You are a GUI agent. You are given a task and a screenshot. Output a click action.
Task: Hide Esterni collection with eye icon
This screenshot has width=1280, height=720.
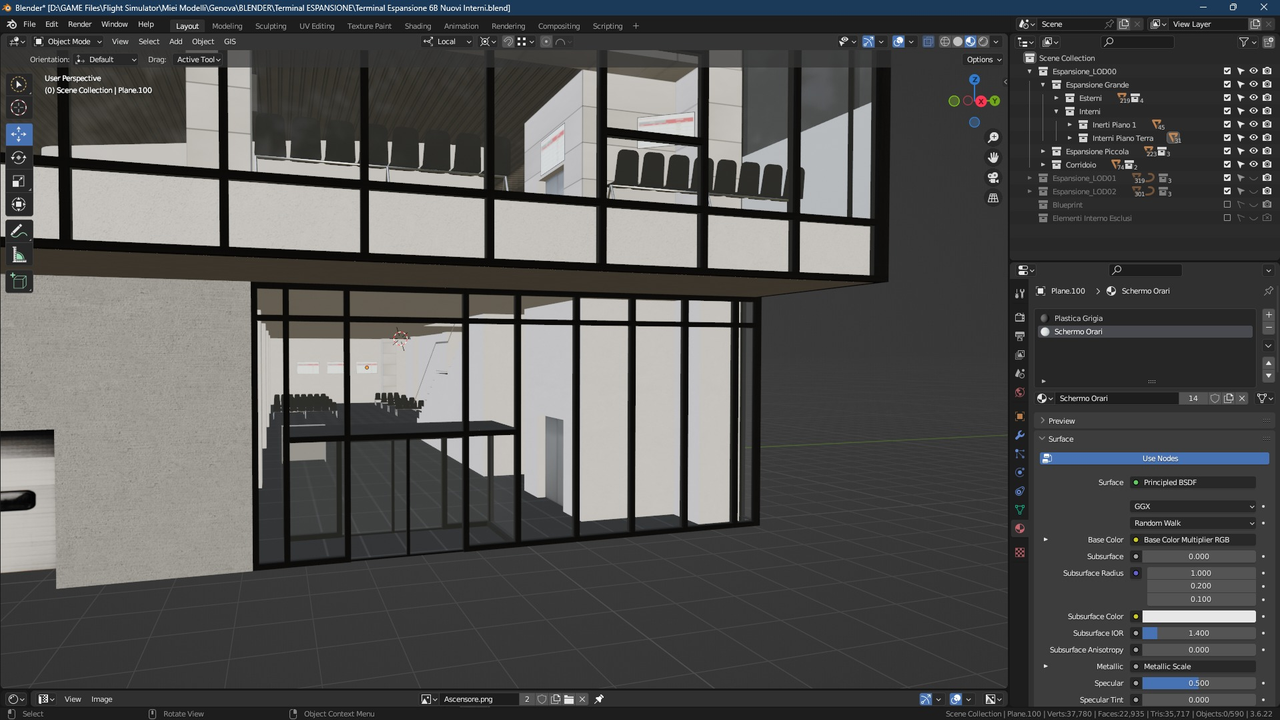point(1253,98)
